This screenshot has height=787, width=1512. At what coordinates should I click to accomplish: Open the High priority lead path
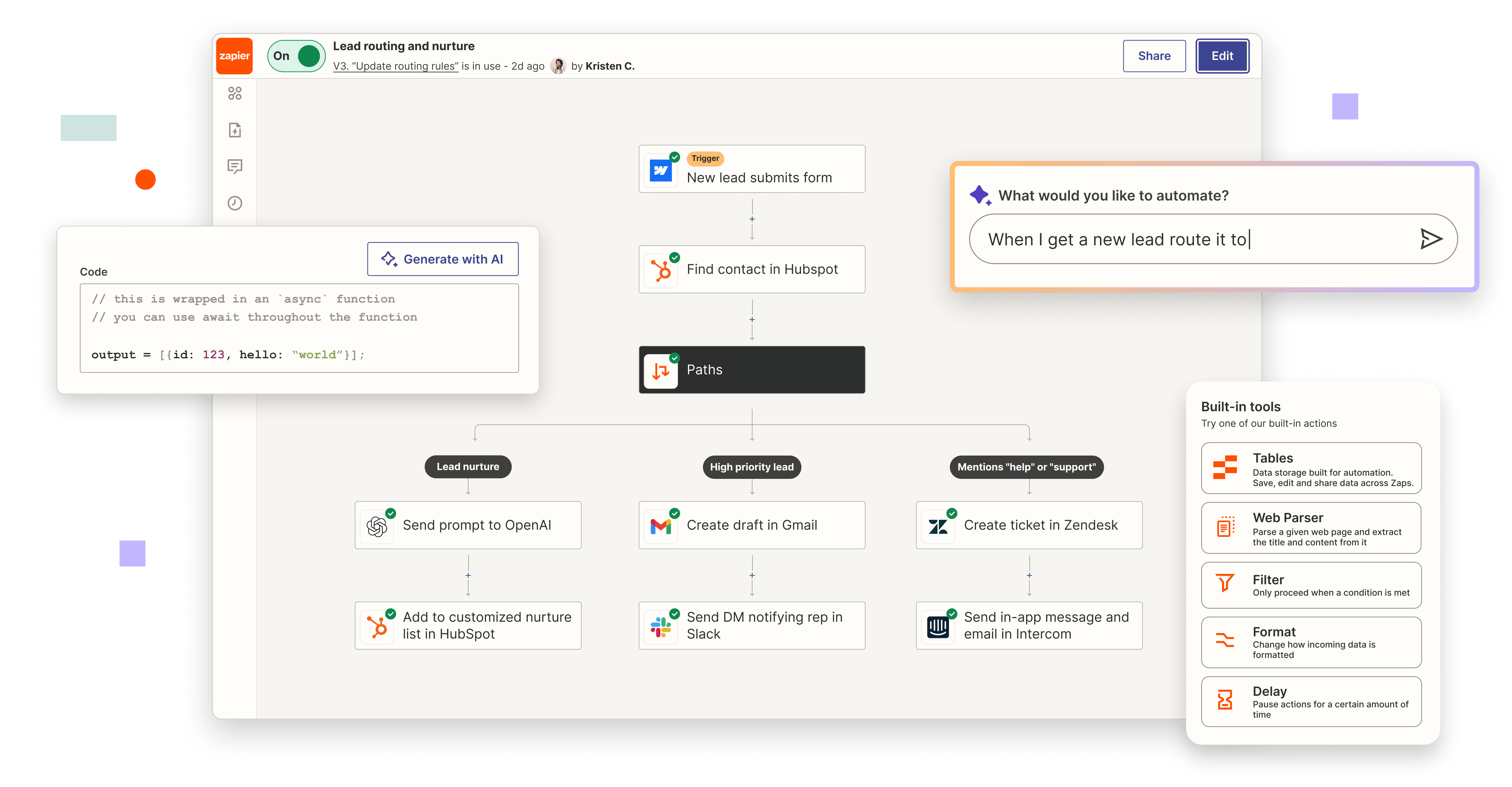752,468
